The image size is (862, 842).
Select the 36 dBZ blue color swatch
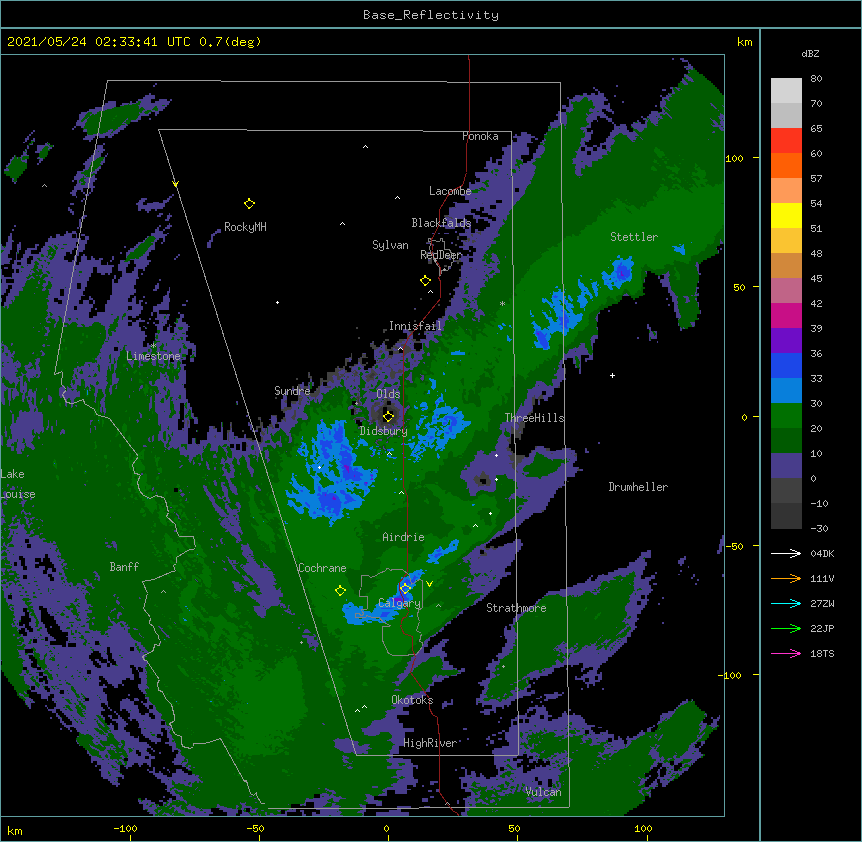786,365
